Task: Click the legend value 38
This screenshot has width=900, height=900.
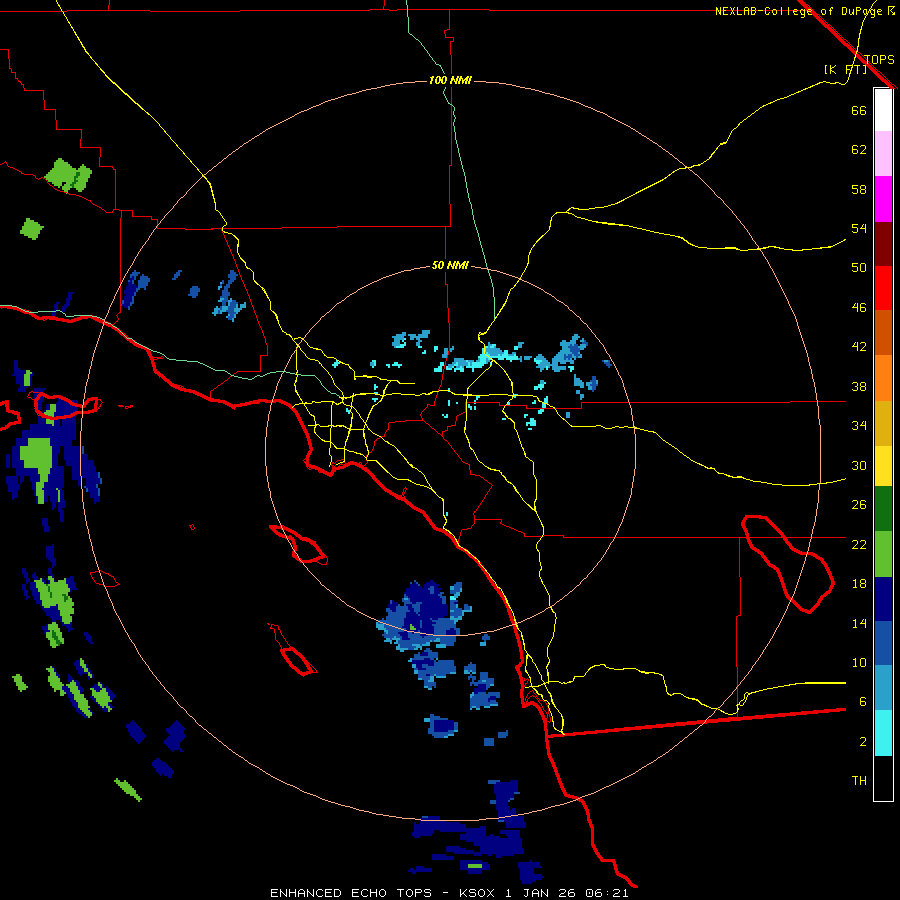Action: click(x=859, y=386)
